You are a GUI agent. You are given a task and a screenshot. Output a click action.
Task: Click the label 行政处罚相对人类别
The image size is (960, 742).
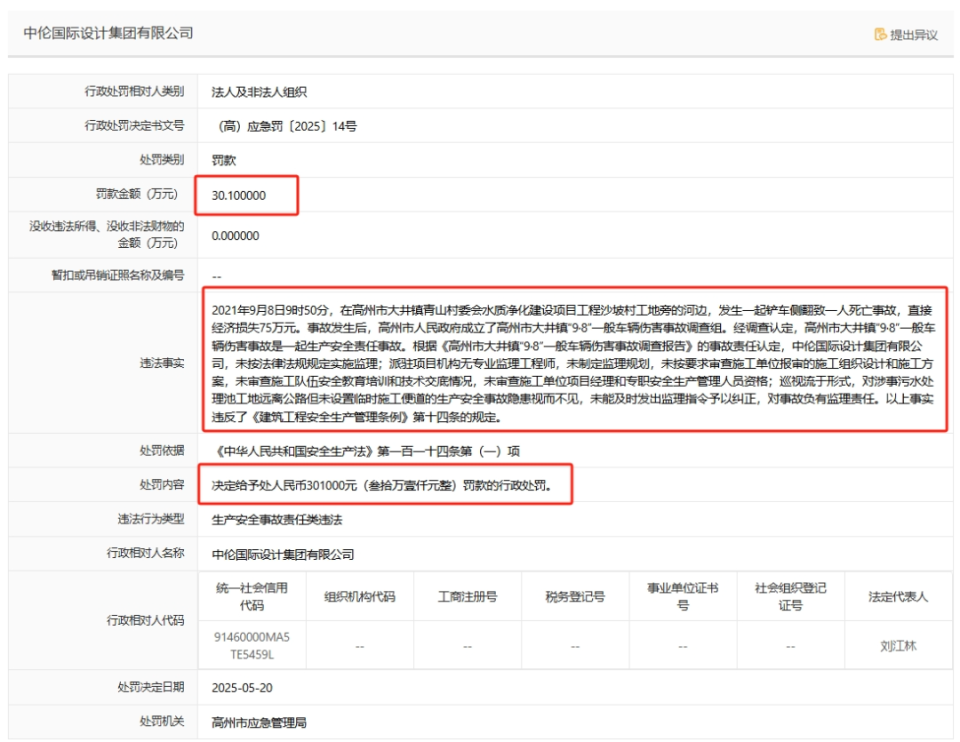click(x=134, y=91)
